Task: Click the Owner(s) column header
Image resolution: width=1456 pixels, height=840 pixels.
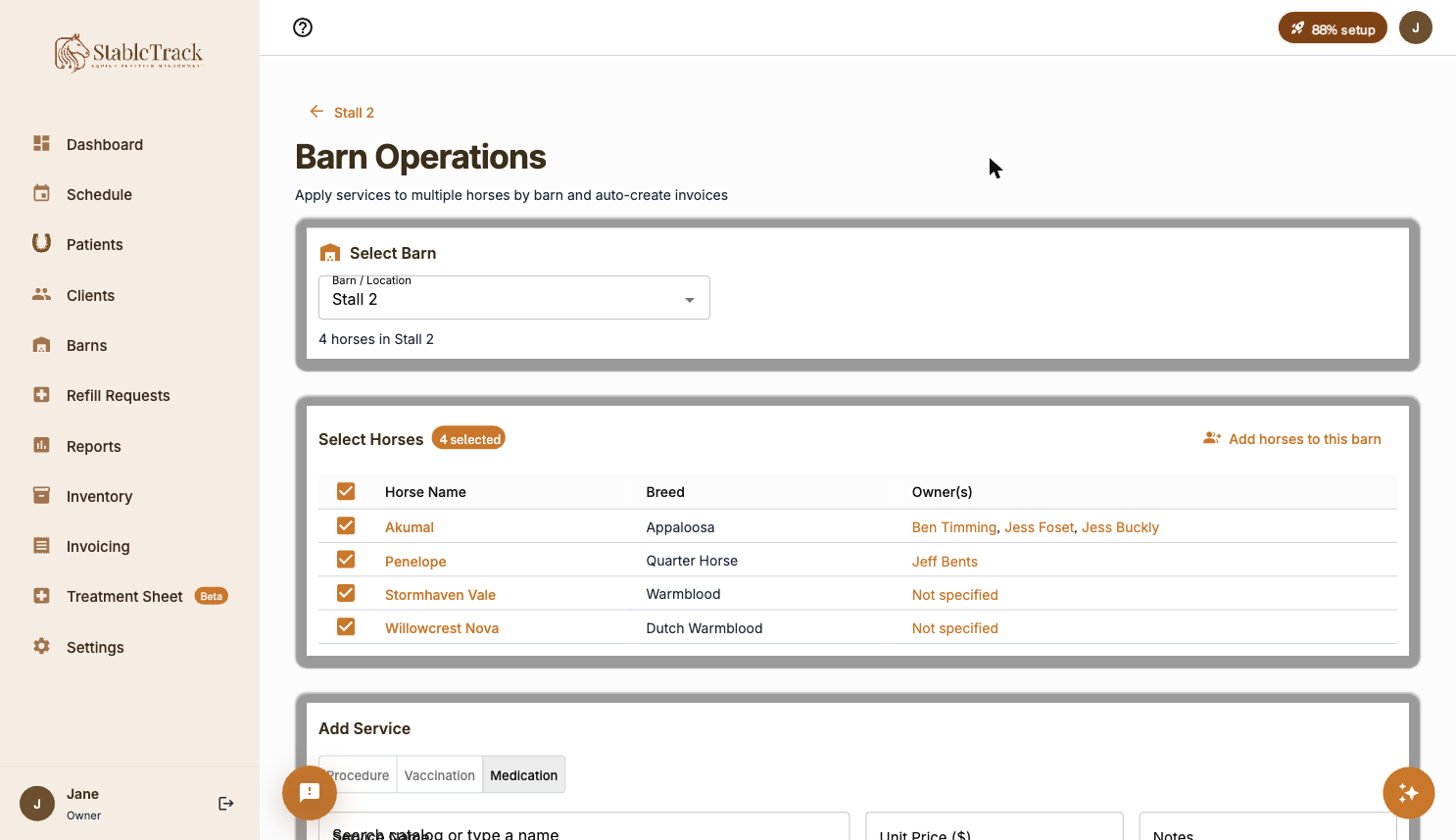Action: coord(942,492)
